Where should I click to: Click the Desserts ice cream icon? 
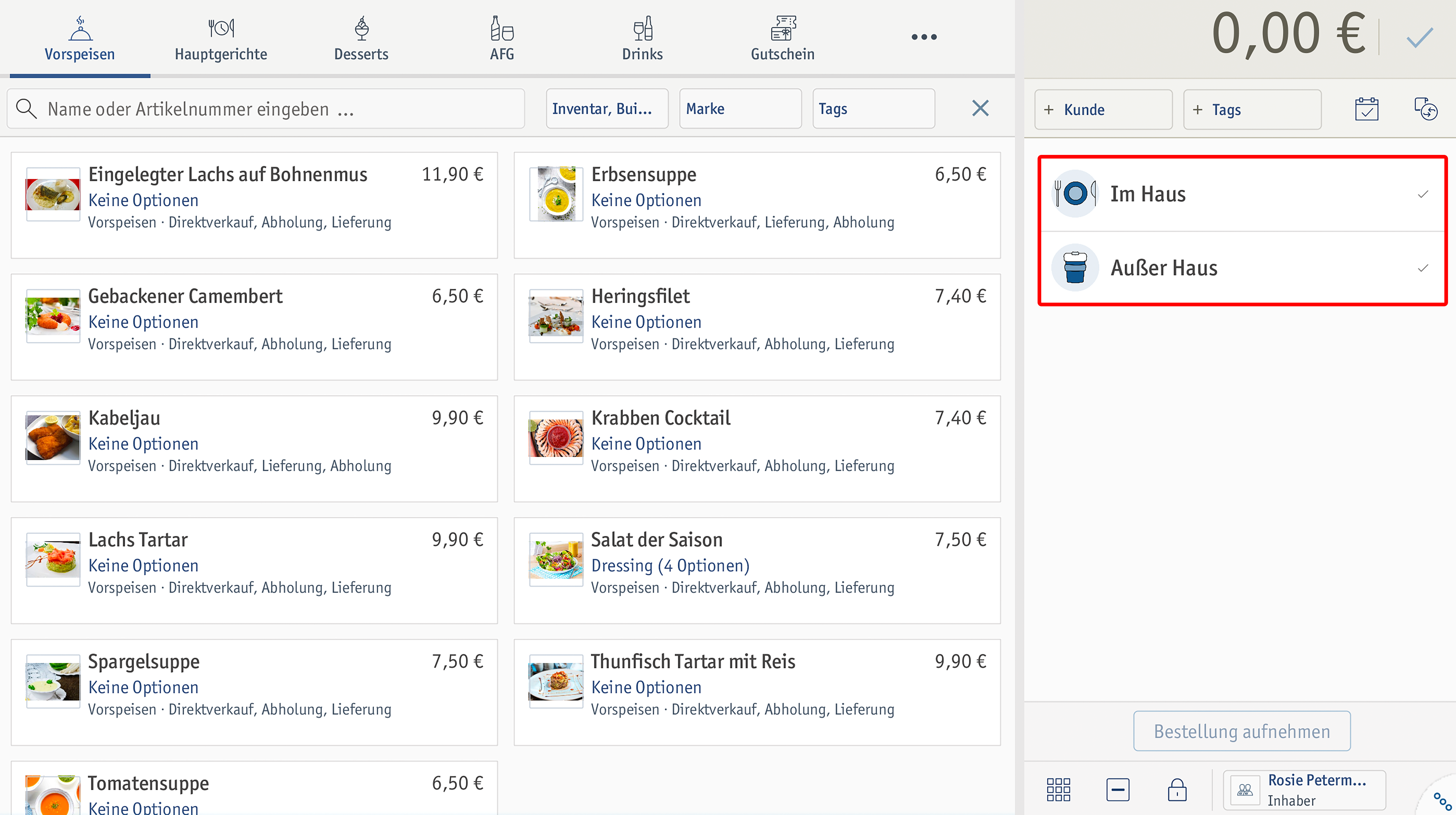pos(361,28)
